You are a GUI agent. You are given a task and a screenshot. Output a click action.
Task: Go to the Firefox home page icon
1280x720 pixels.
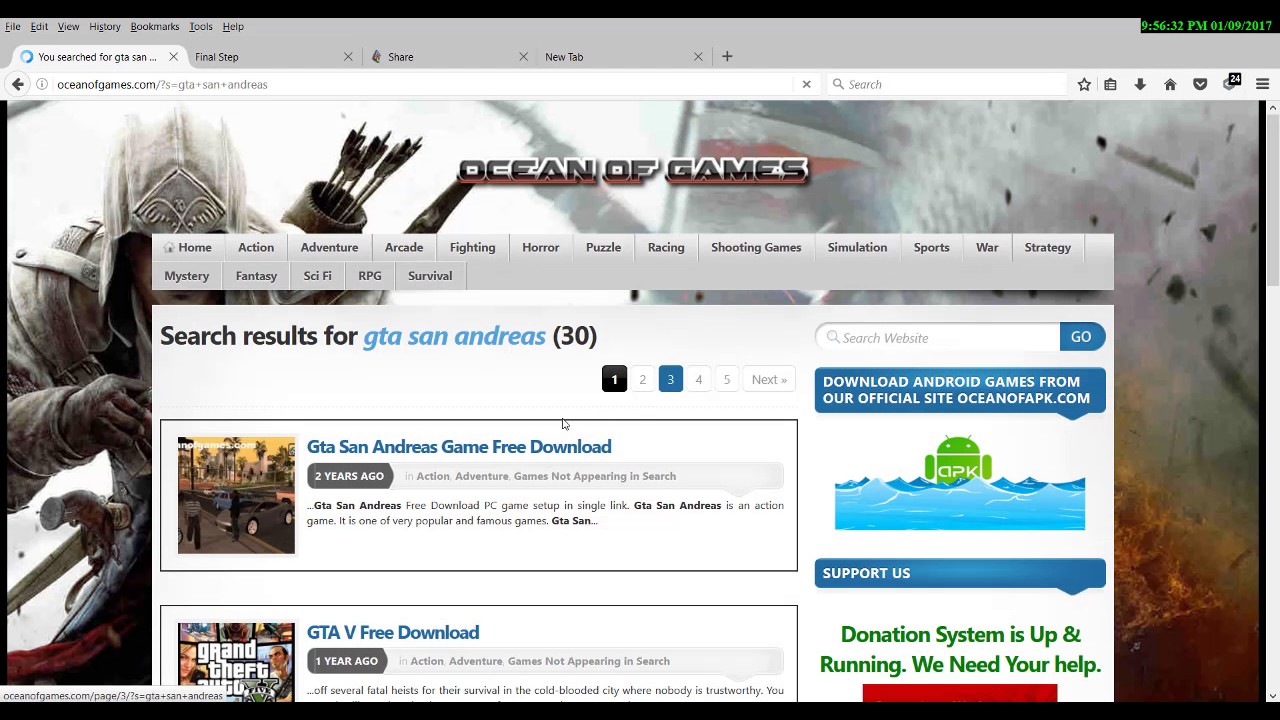coord(1170,85)
